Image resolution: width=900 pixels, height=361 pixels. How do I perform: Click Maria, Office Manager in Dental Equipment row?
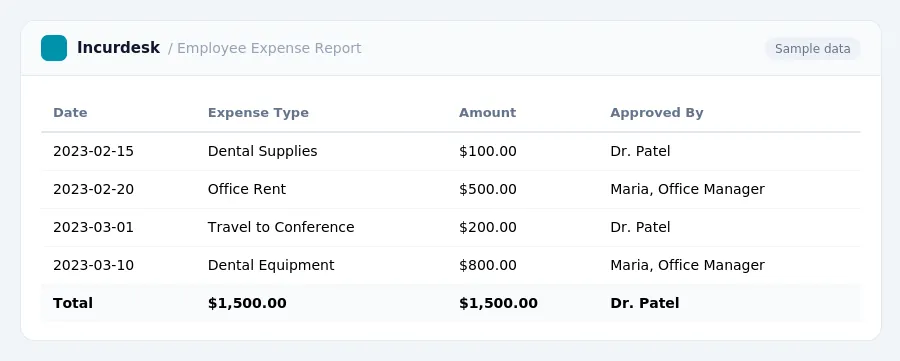(x=687, y=265)
